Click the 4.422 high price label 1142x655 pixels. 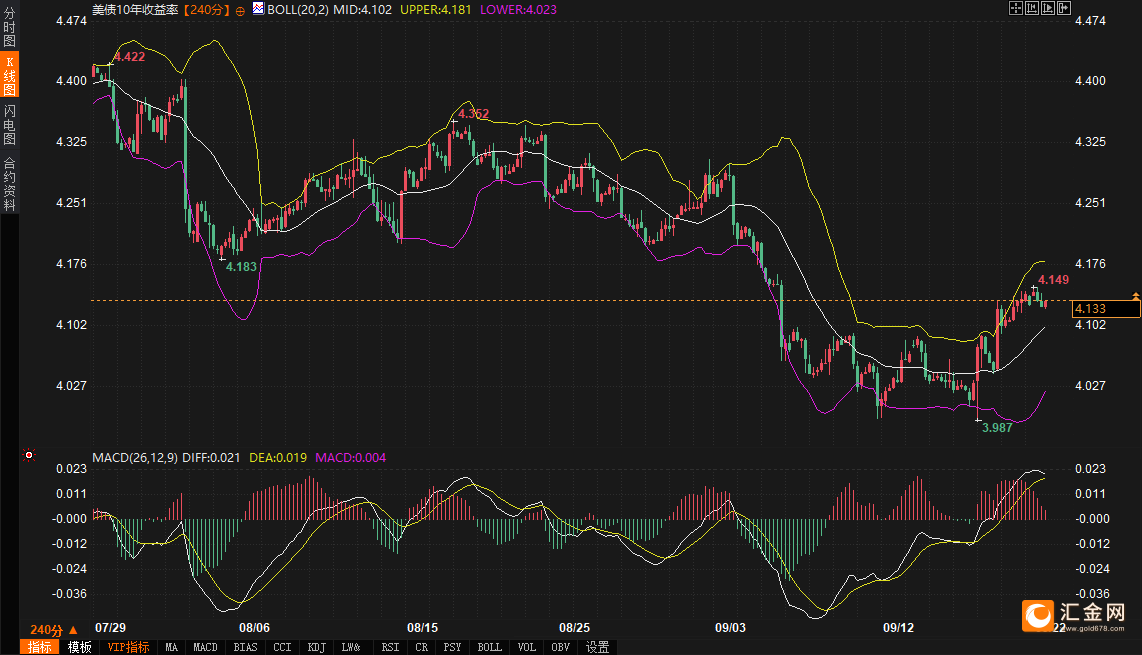pos(130,57)
